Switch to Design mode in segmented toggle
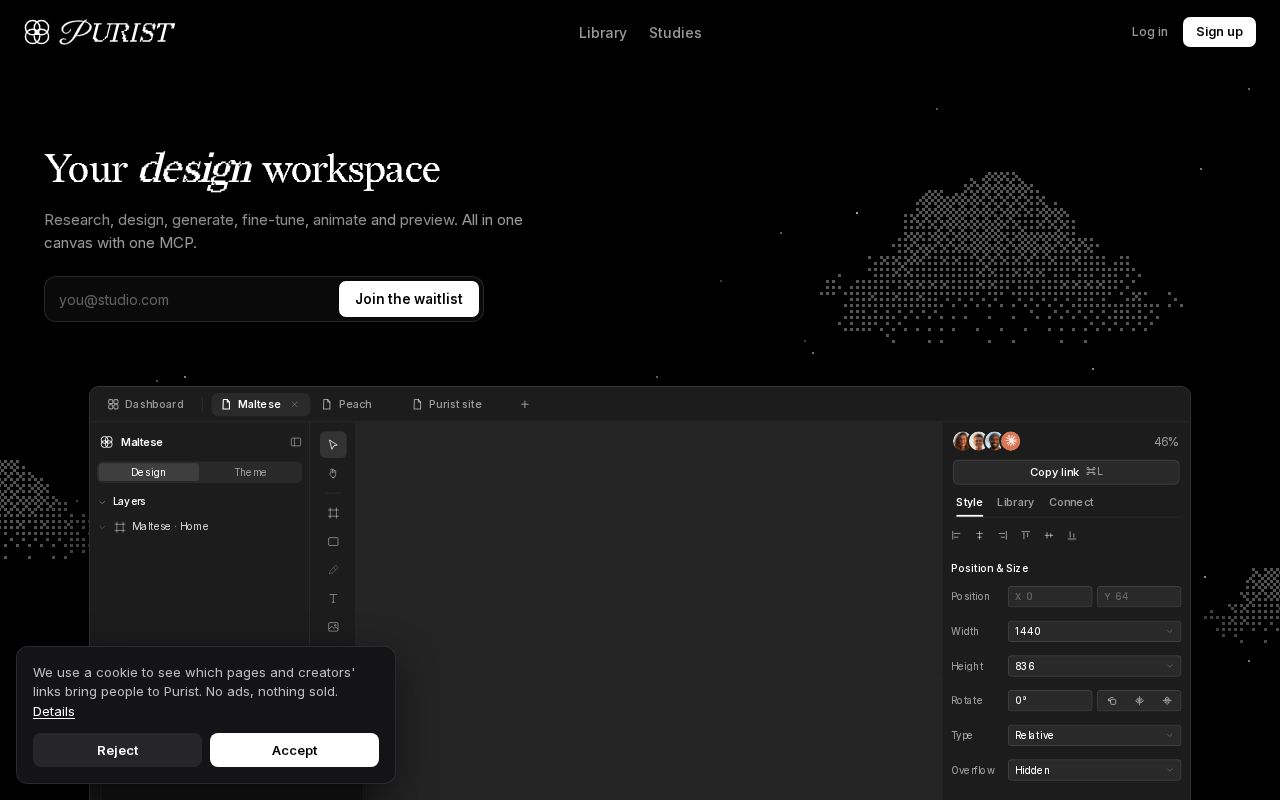1280x800 pixels. (x=148, y=472)
